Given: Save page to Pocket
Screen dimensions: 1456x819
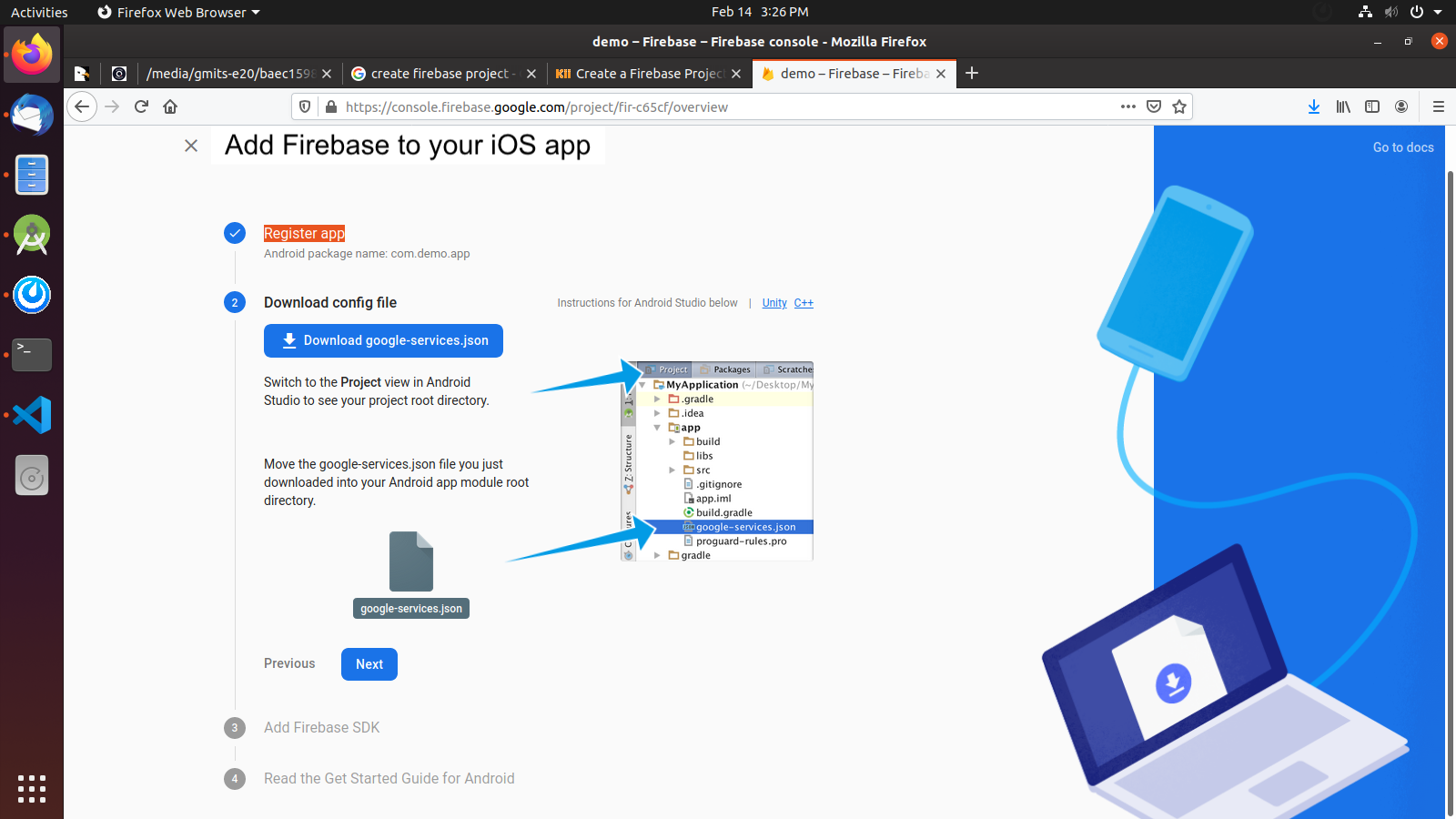Looking at the screenshot, I should coord(1154,106).
